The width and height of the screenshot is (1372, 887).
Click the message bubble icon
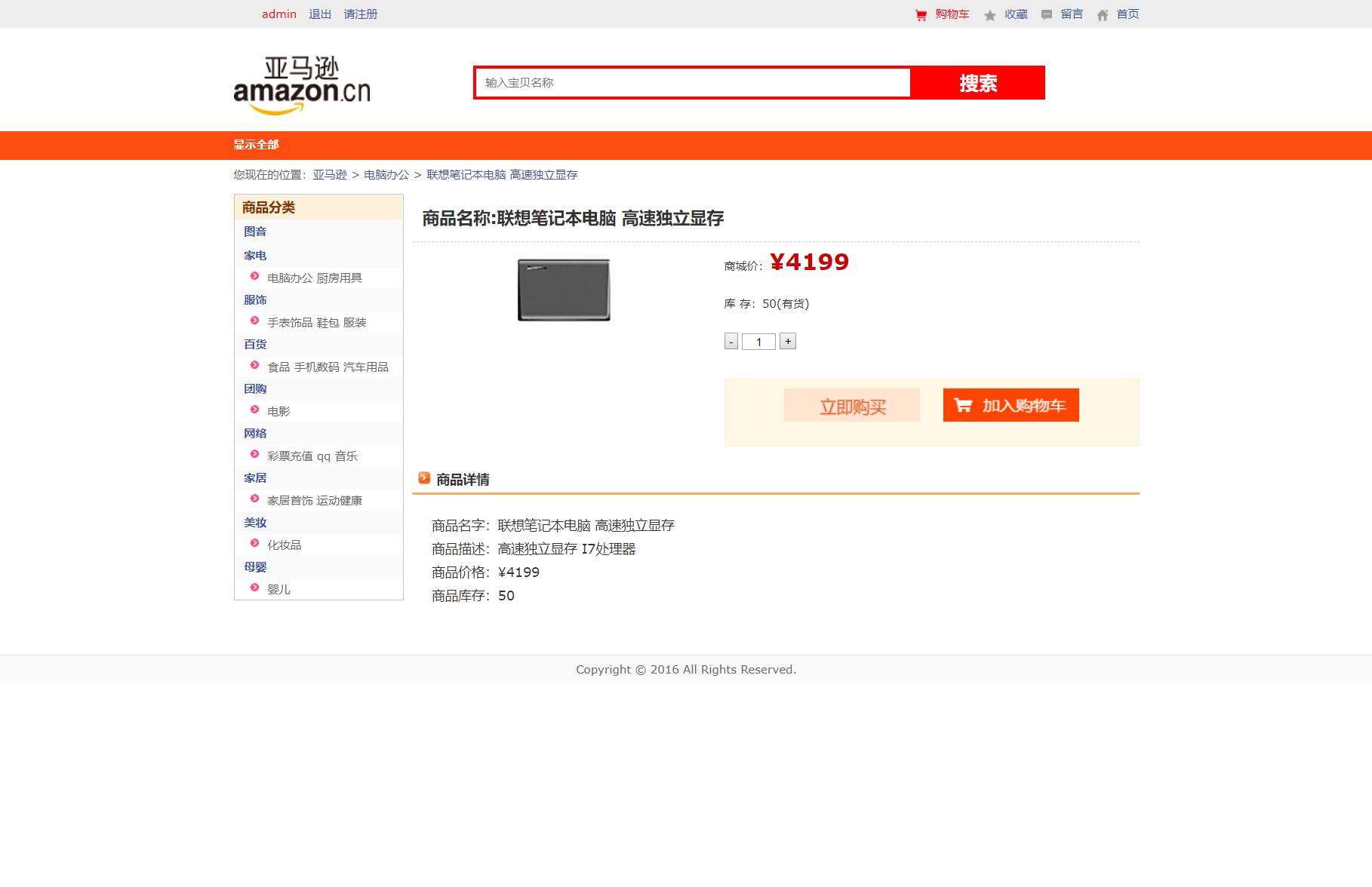click(x=1046, y=14)
